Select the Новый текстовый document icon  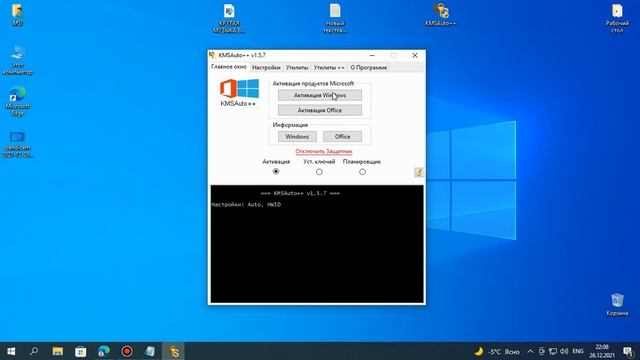[x=335, y=18]
